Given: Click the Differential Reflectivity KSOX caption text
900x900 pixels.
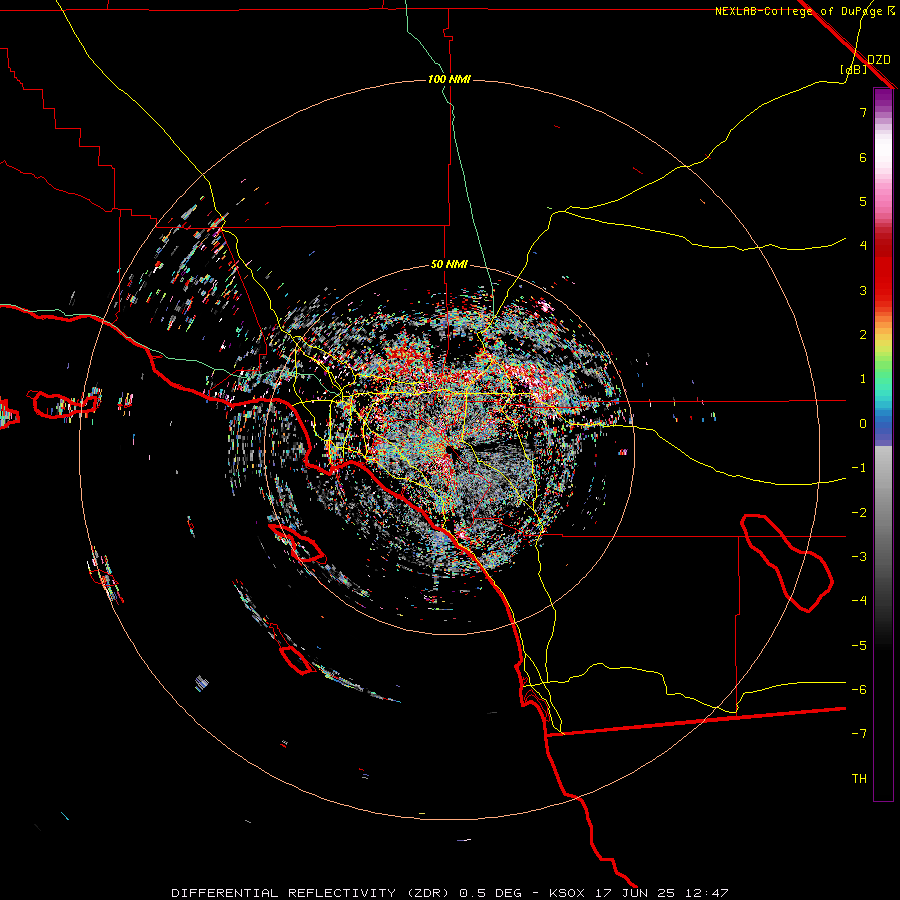Looking at the screenshot, I should point(450,893).
